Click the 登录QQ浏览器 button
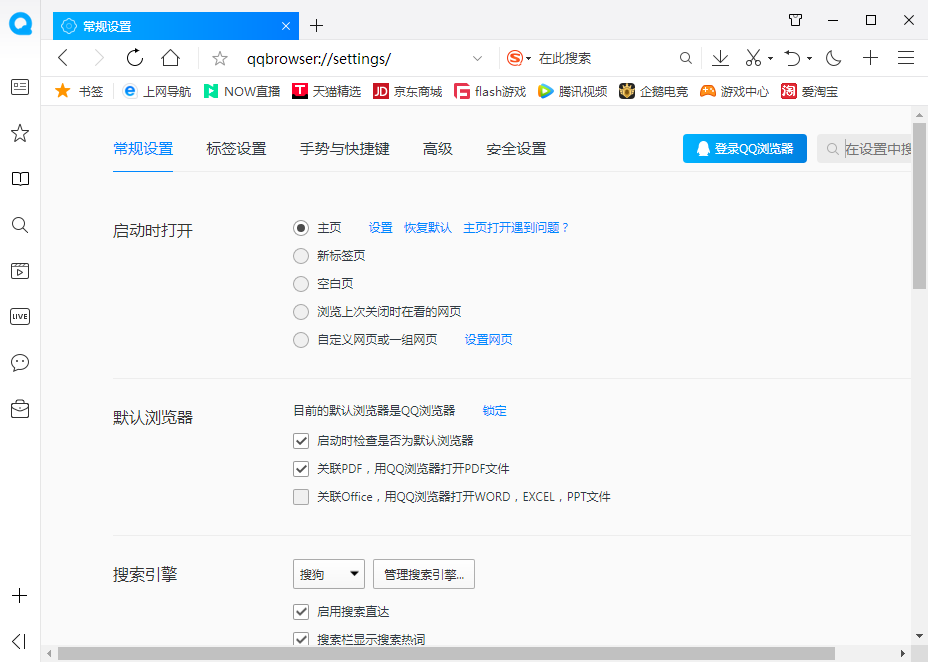The image size is (928, 662). pos(744,149)
